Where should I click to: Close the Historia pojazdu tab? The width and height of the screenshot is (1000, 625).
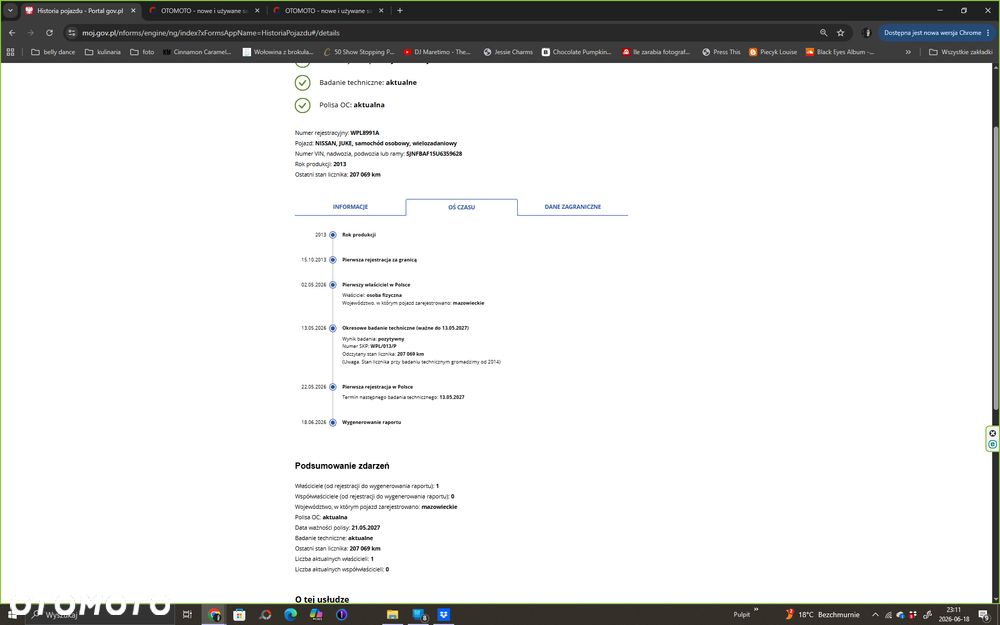point(133,11)
